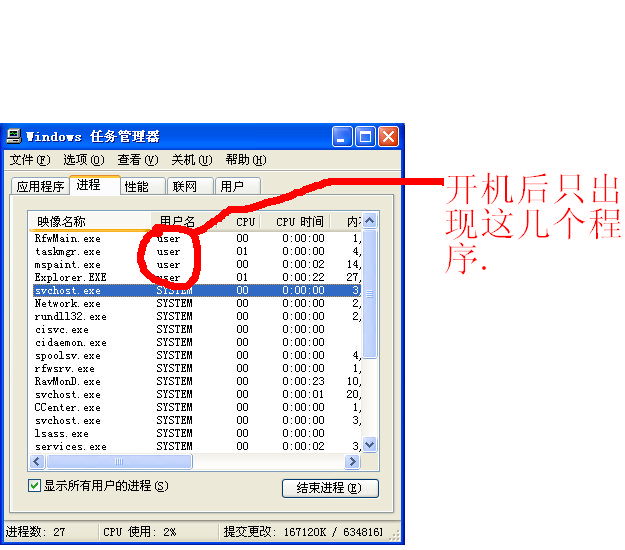Click CPU time 0:00:22 of Explorer.EXE
Image resolution: width=625 pixels, height=550 pixels.
click(303, 277)
